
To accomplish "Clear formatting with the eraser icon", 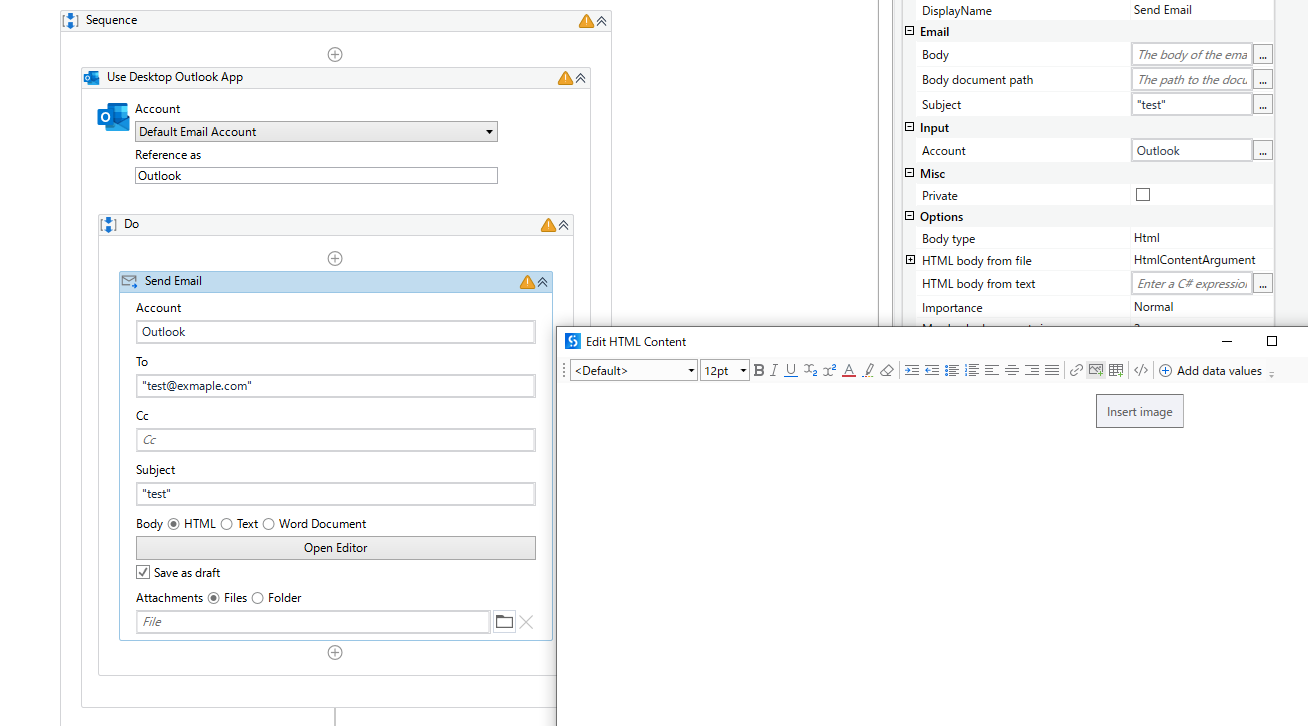I will (x=886, y=370).
